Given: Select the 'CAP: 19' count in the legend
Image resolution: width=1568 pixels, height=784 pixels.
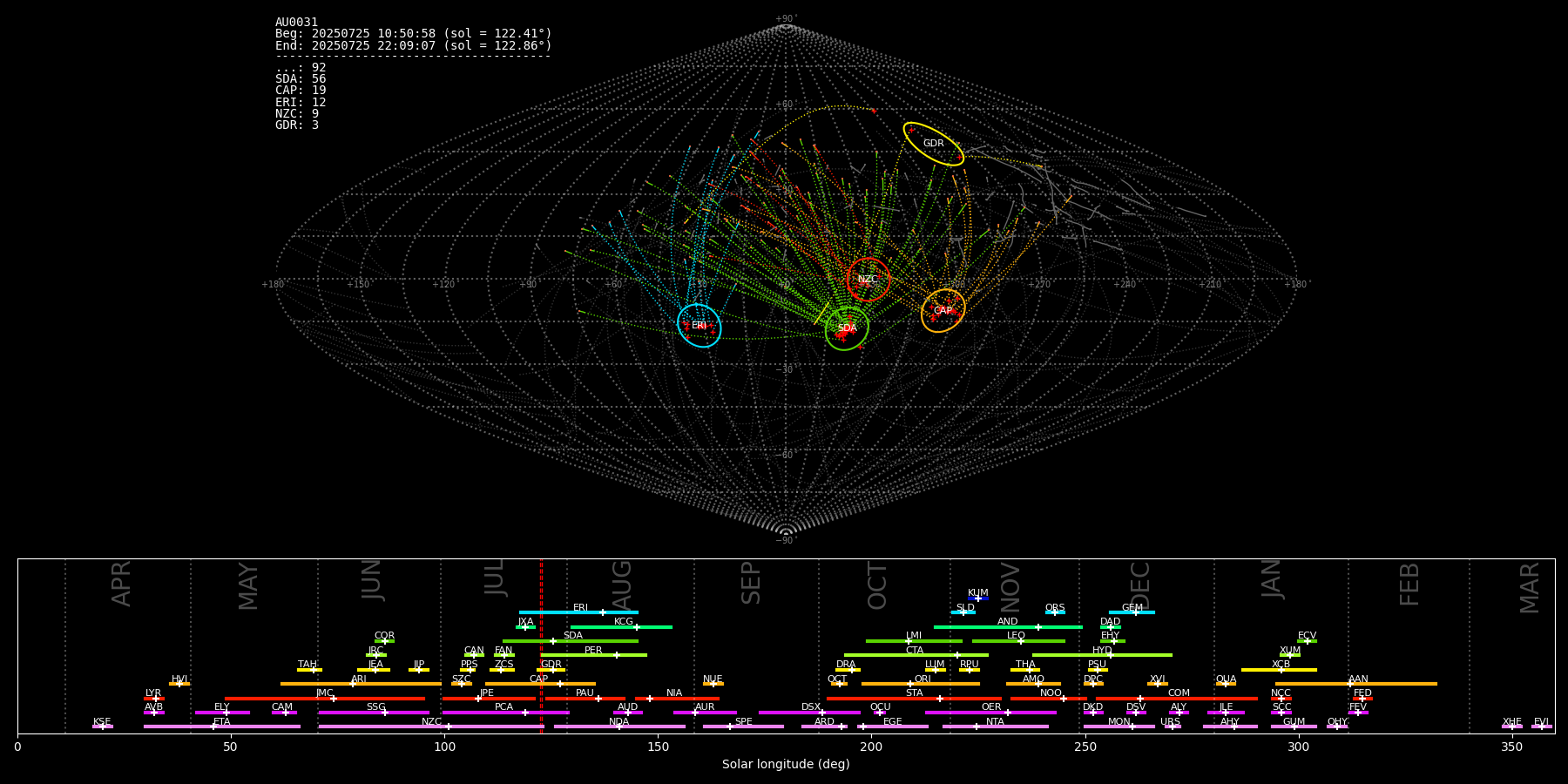Looking at the screenshot, I should (x=301, y=91).
